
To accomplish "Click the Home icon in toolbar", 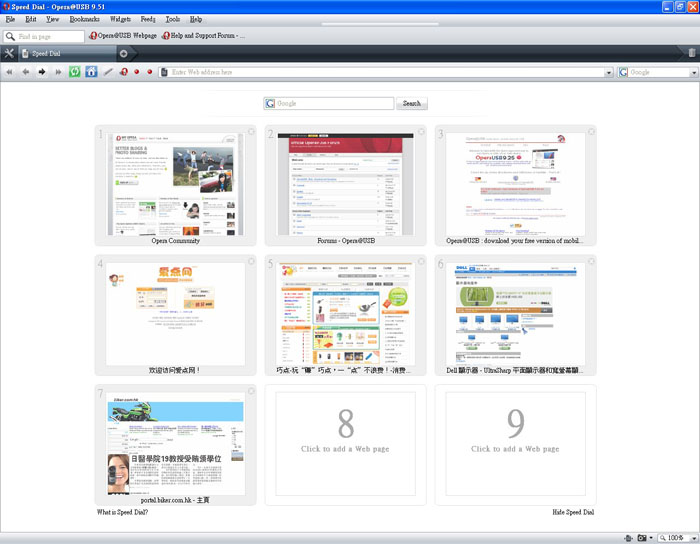I will click(x=91, y=72).
